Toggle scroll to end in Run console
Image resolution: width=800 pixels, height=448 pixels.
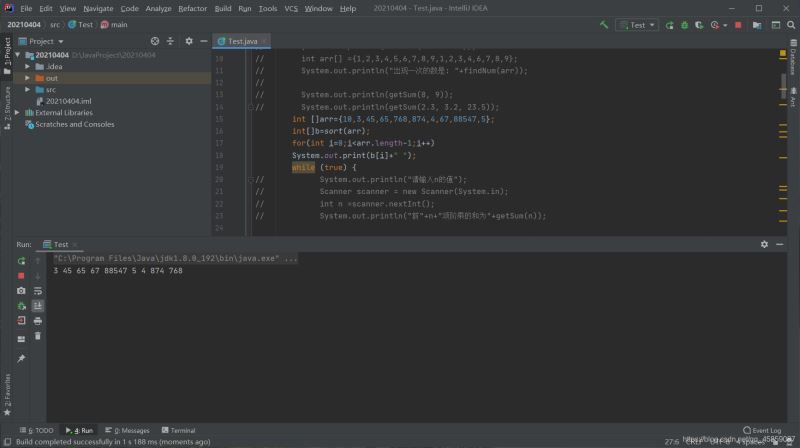38,306
